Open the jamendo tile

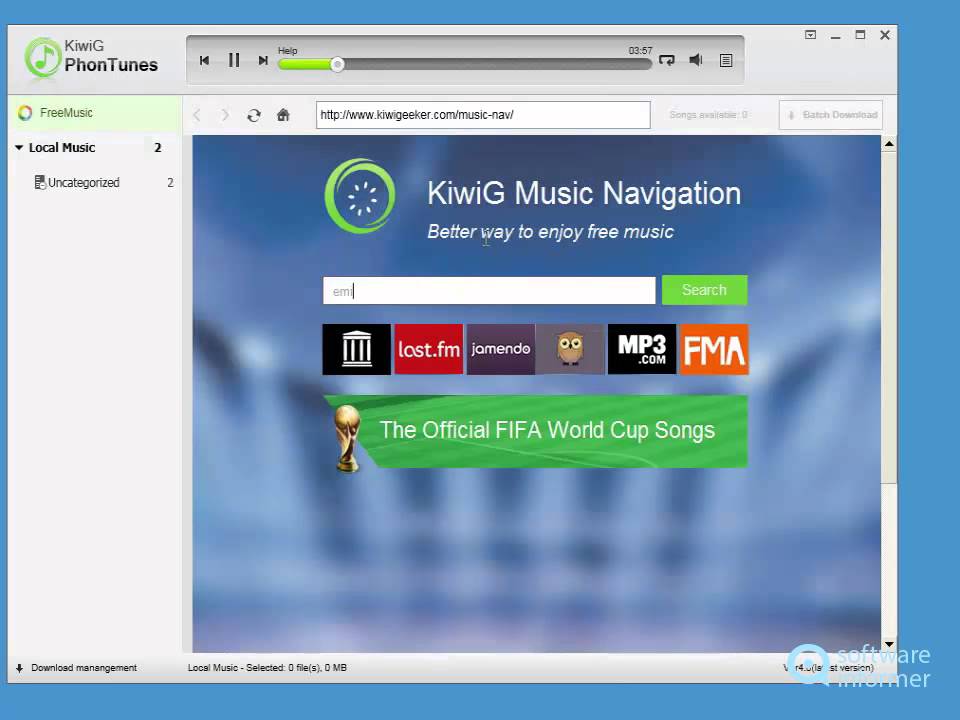[x=501, y=349]
